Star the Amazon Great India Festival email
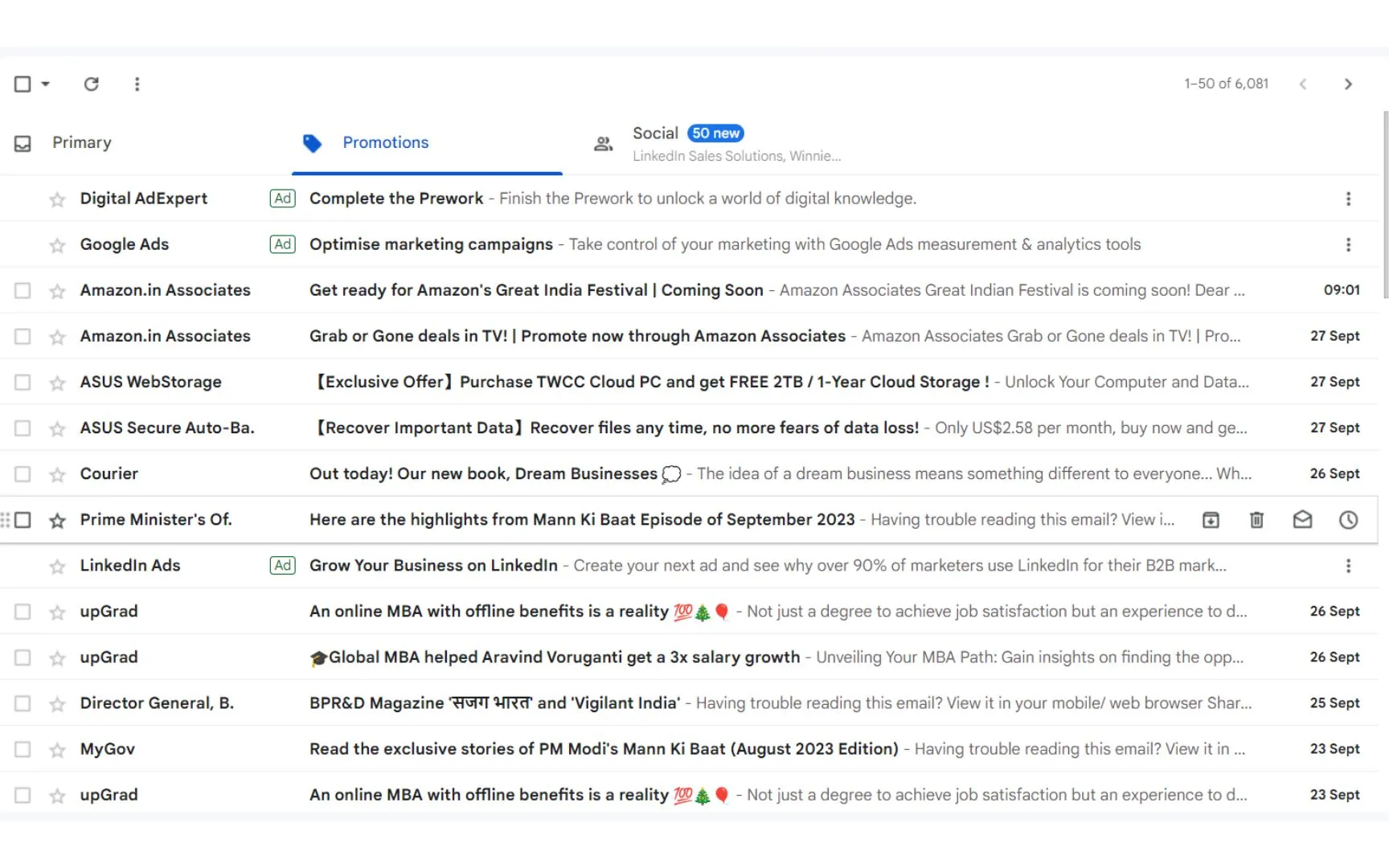The width and height of the screenshot is (1389, 868). coord(57,290)
